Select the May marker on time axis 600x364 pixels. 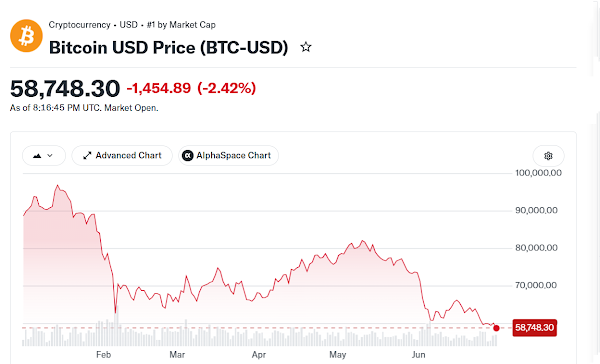pyautogui.click(x=338, y=355)
